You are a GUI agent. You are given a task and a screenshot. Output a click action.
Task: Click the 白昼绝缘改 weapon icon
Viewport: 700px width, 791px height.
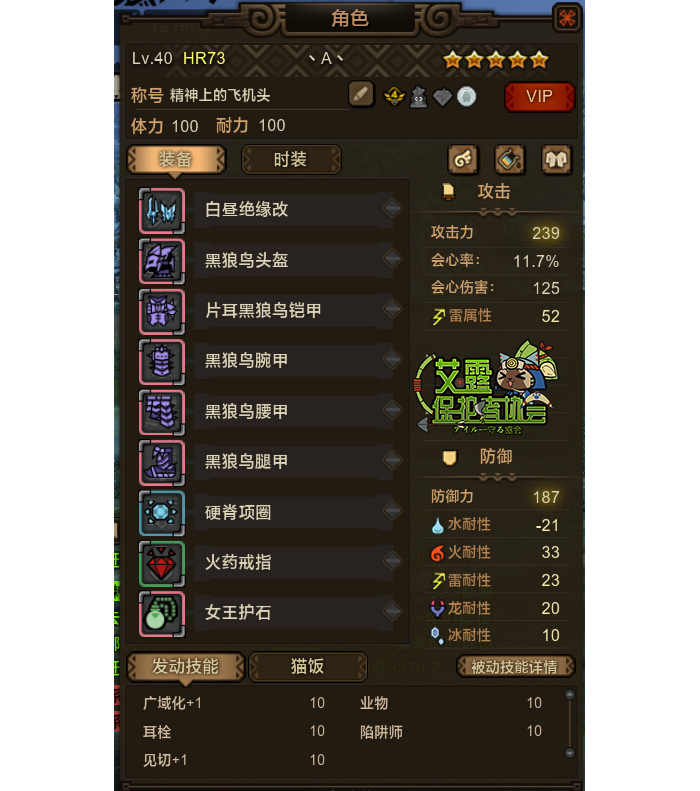tap(161, 211)
